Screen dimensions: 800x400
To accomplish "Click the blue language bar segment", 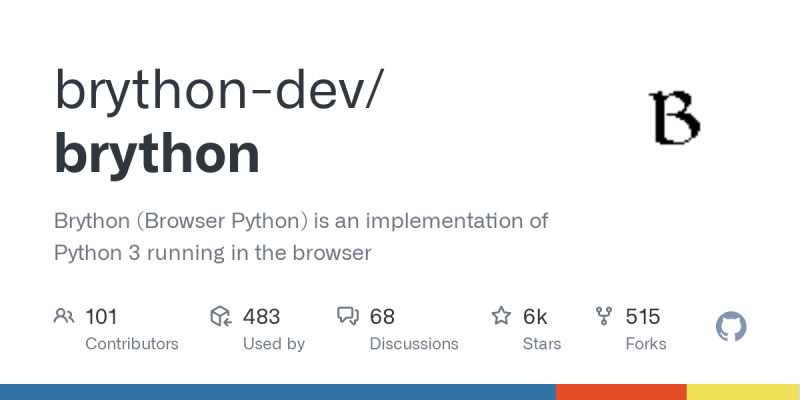I will 277,392.
